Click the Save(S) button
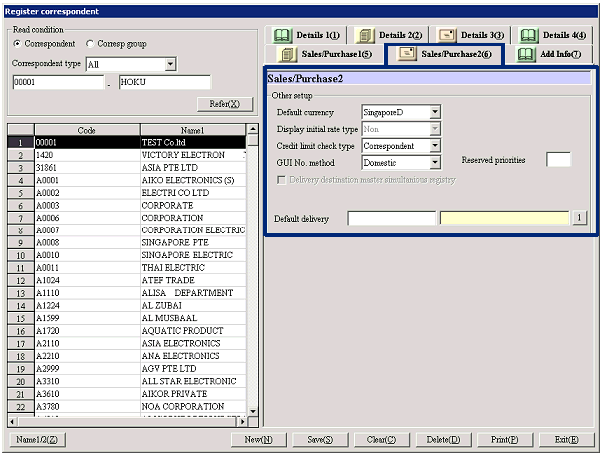The width and height of the screenshot is (603, 455). pos(320,440)
